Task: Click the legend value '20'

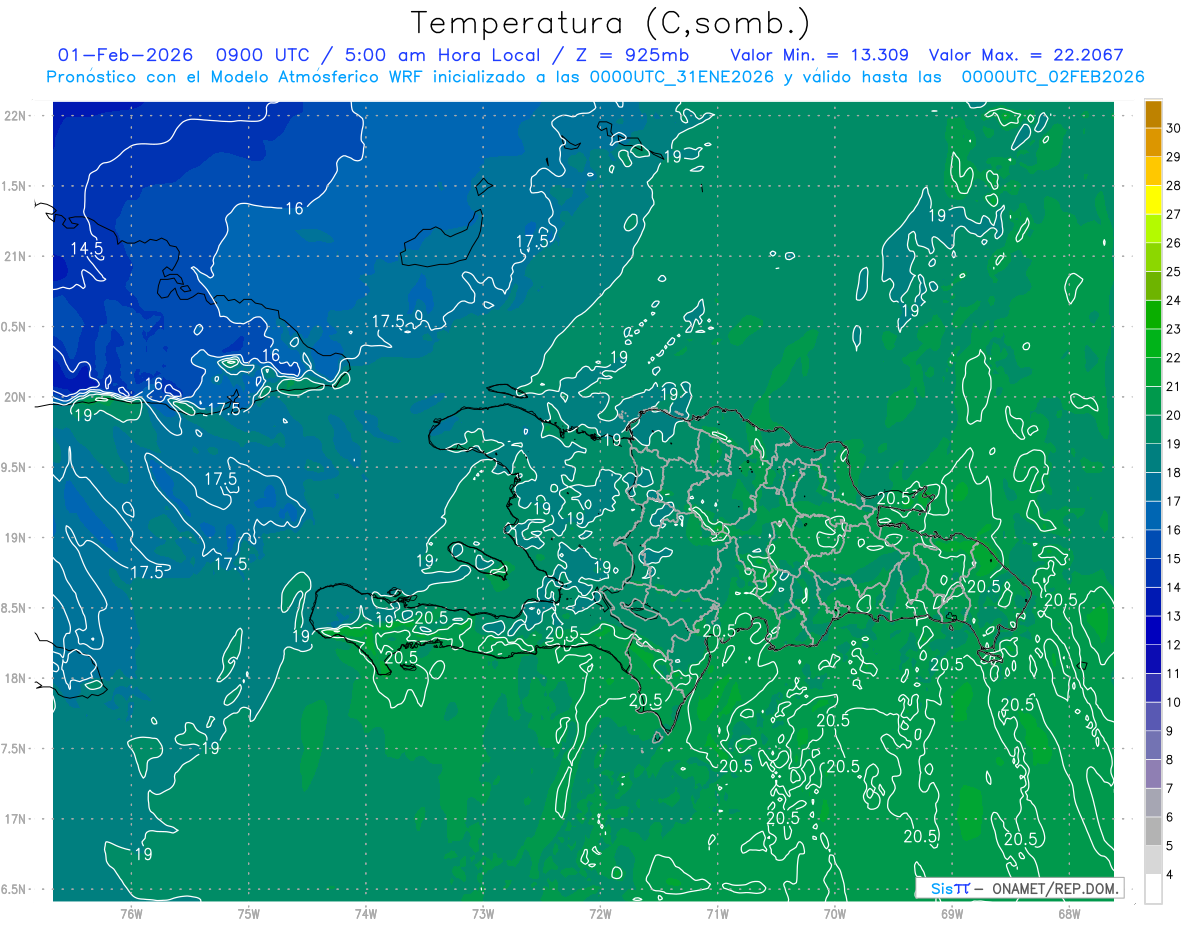Action: [1174, 415]
